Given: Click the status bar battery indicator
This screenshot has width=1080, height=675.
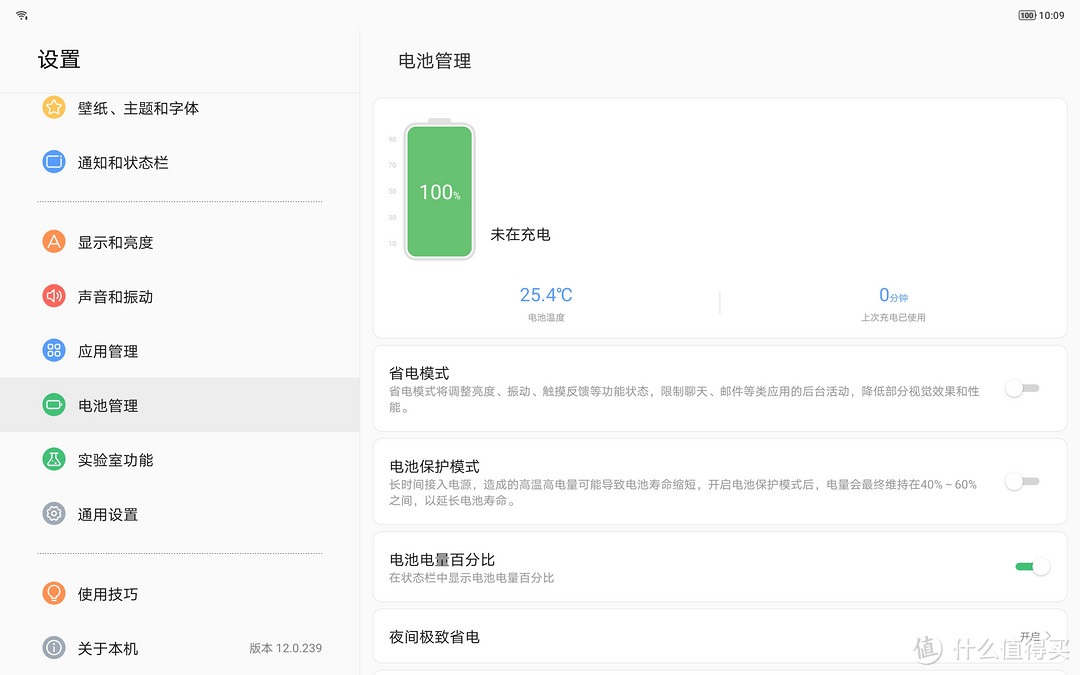Looking at the screenshot, I should click(x=1027, y=15).
